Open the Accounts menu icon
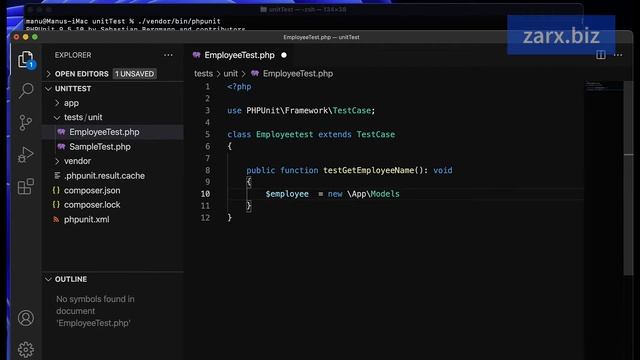Screen dimensions: 640x360 [x=26, y=318]
